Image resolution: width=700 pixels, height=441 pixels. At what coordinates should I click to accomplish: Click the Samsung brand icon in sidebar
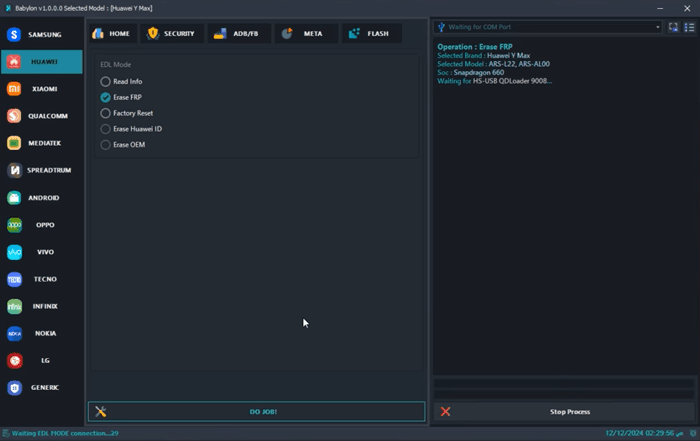(x=15, y=35)
